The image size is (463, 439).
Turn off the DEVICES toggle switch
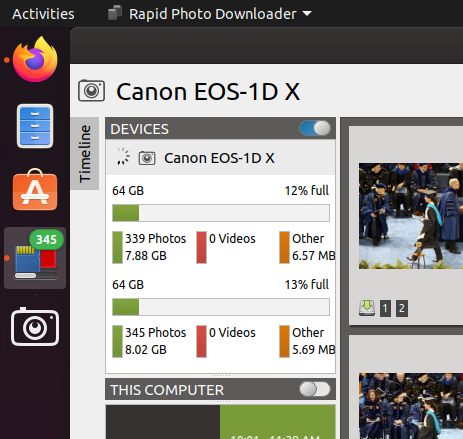coord(315,128)
